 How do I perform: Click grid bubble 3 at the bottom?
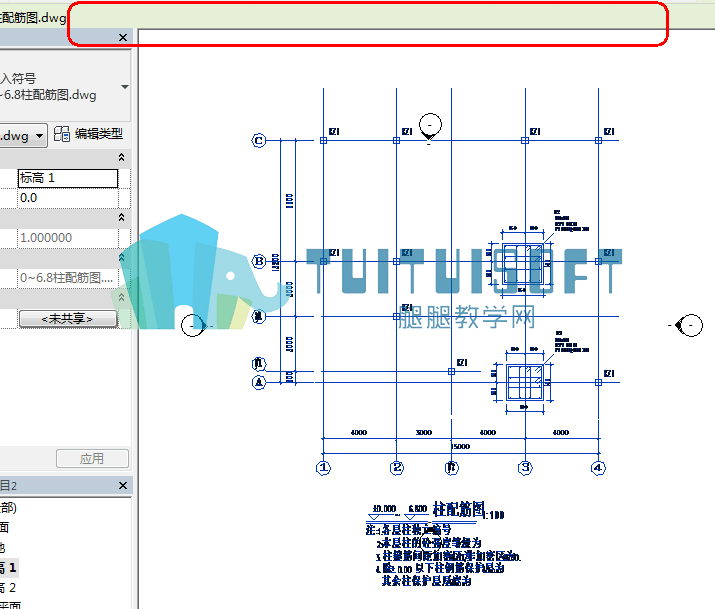[525, 468]
